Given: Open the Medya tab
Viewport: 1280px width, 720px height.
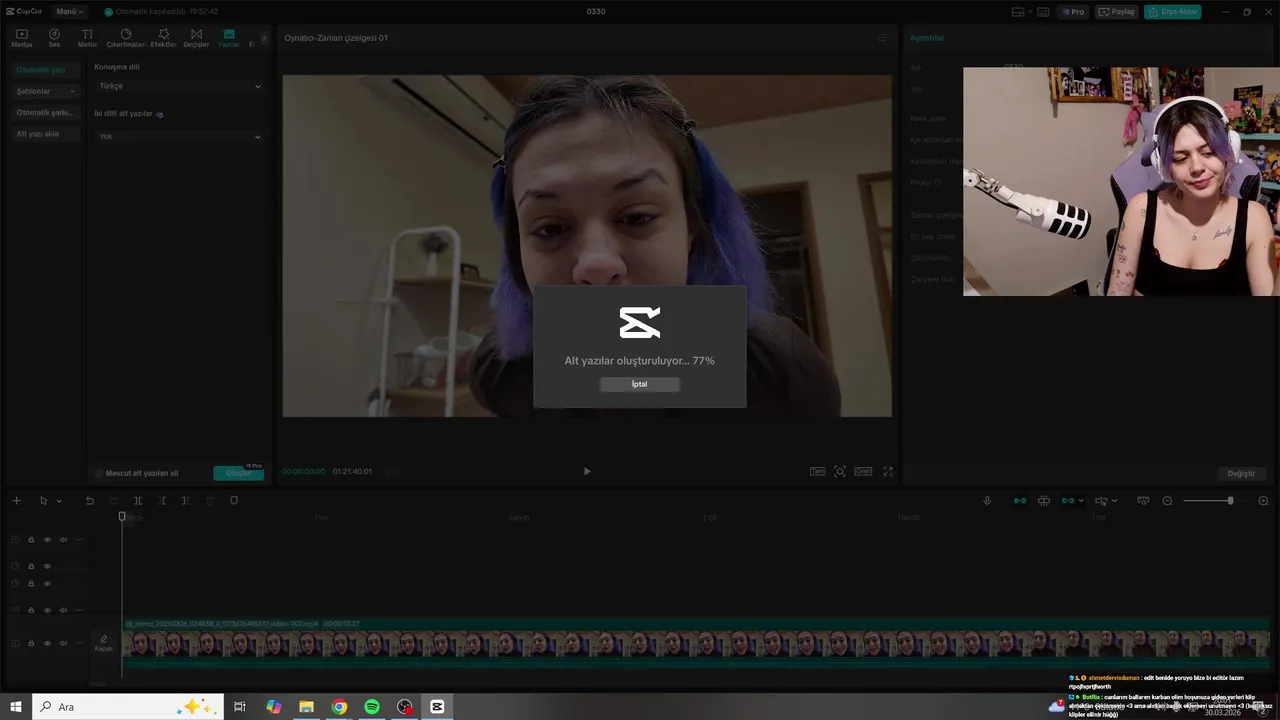Looking at the screenshot, I should click(x=21, y=38).
